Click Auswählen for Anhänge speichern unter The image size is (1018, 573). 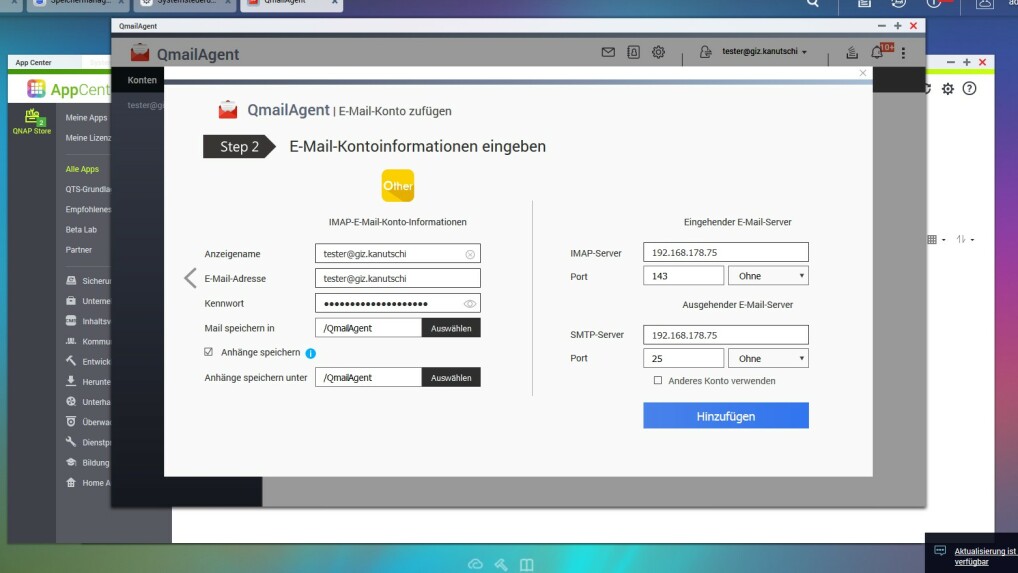coord(451,377)
